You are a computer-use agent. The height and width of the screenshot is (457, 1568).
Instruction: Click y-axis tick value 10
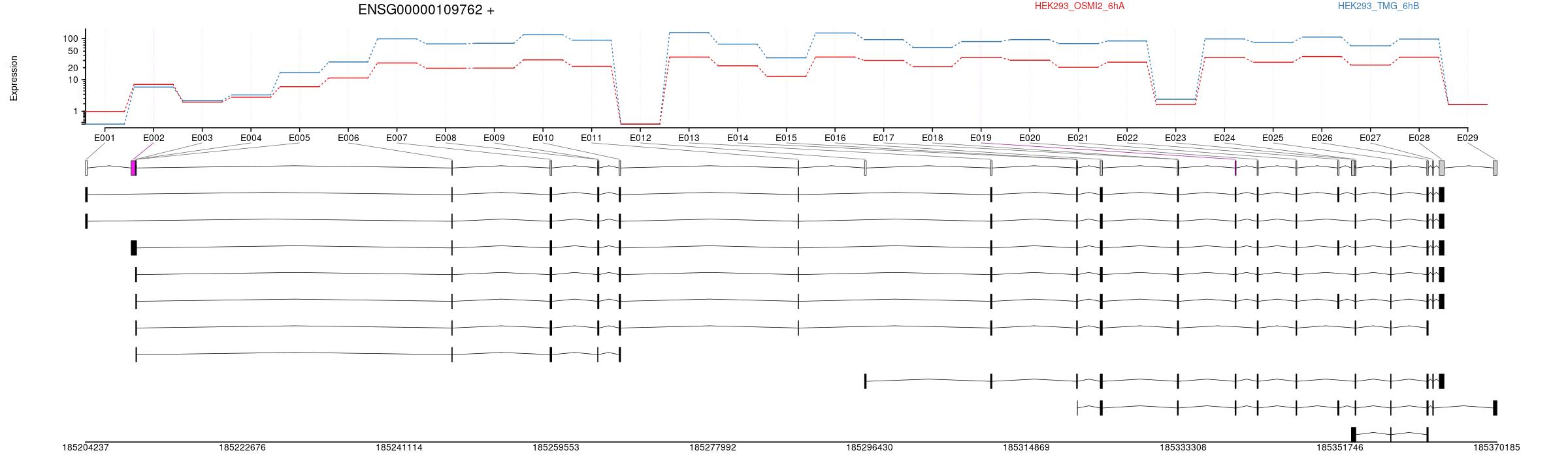pos(73,80)
